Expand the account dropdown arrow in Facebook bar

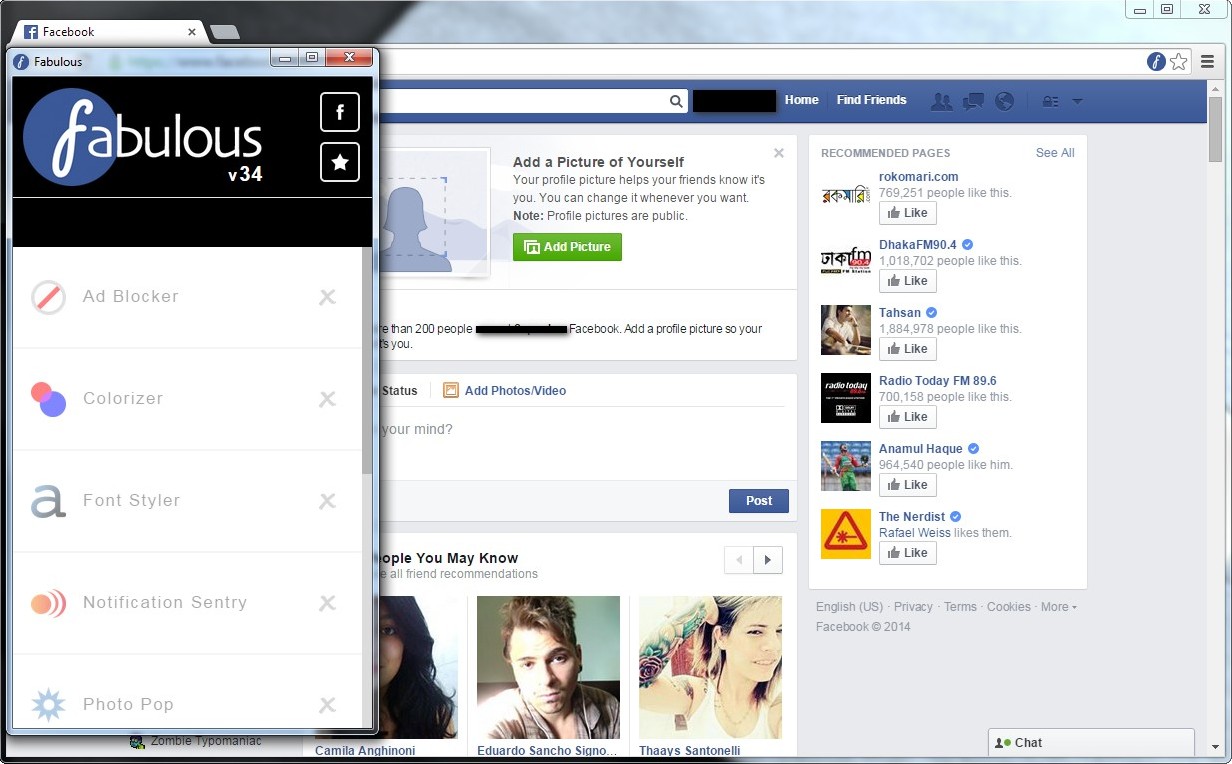tap(1077, 101)
